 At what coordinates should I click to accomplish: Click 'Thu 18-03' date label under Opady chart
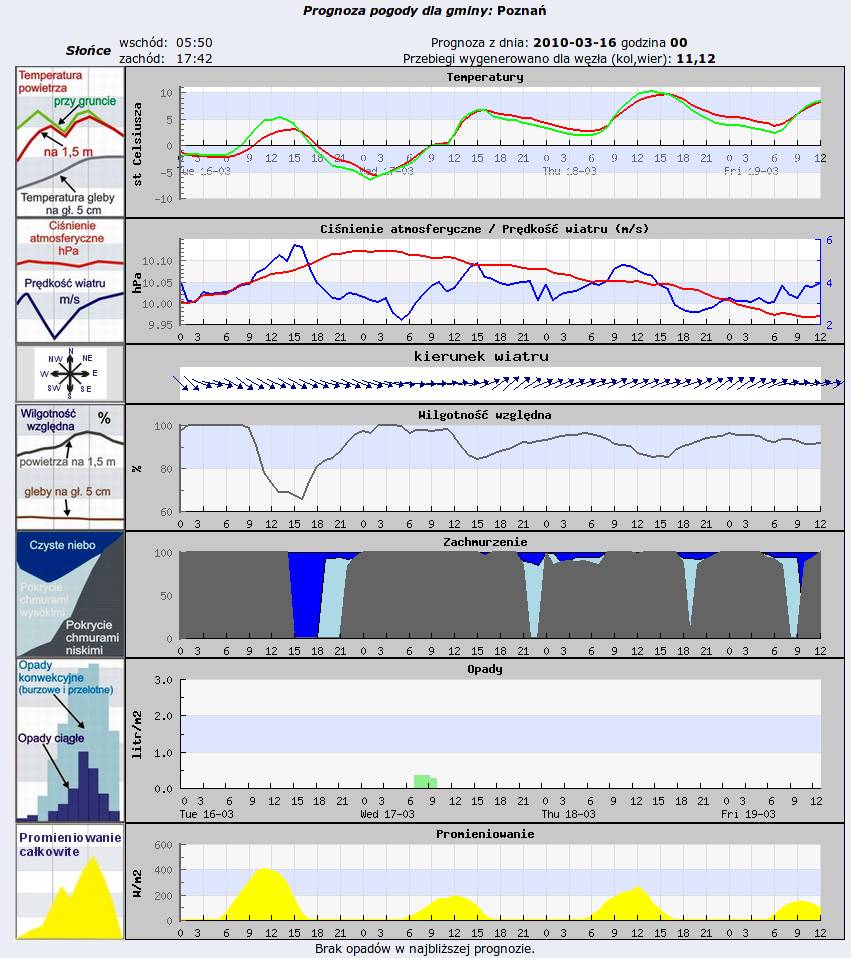pos(568,814)
